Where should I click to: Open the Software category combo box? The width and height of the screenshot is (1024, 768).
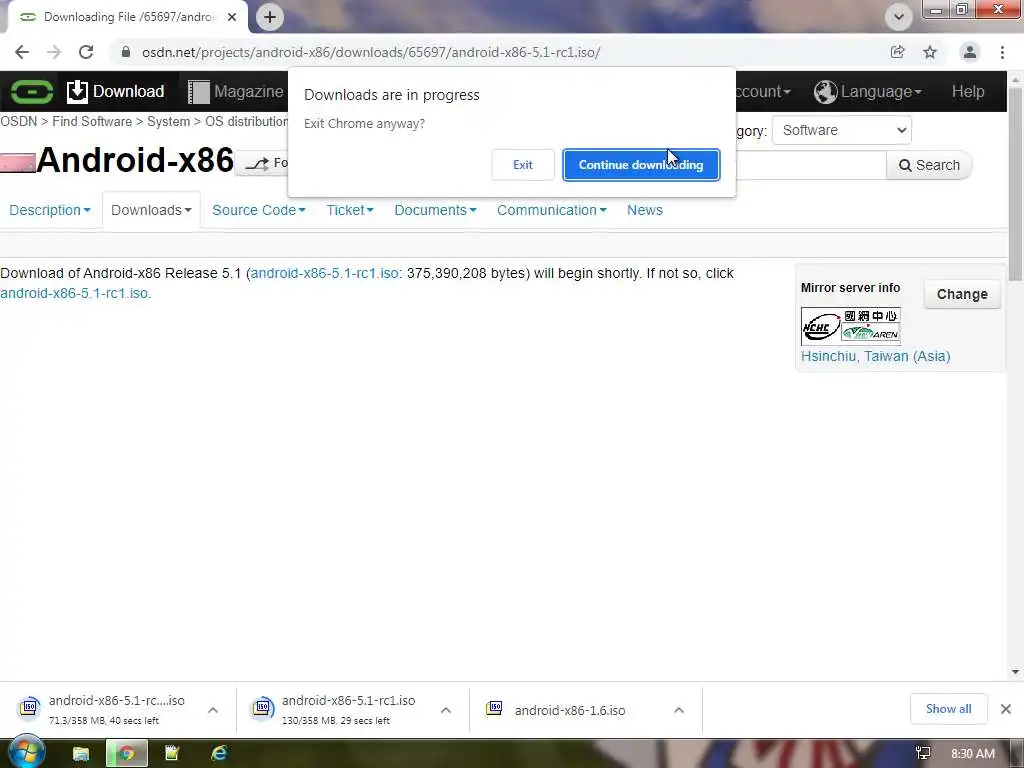[841, 130]
